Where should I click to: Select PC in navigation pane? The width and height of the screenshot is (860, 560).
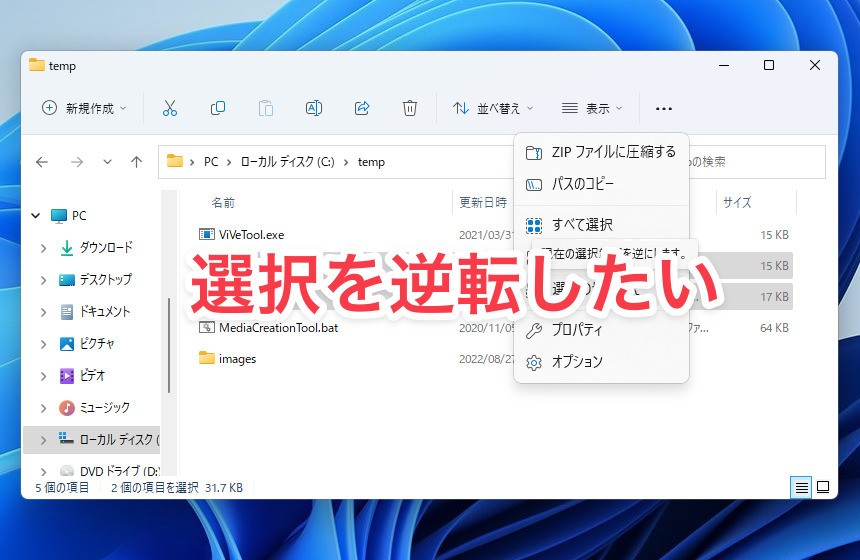pos(79,216)
